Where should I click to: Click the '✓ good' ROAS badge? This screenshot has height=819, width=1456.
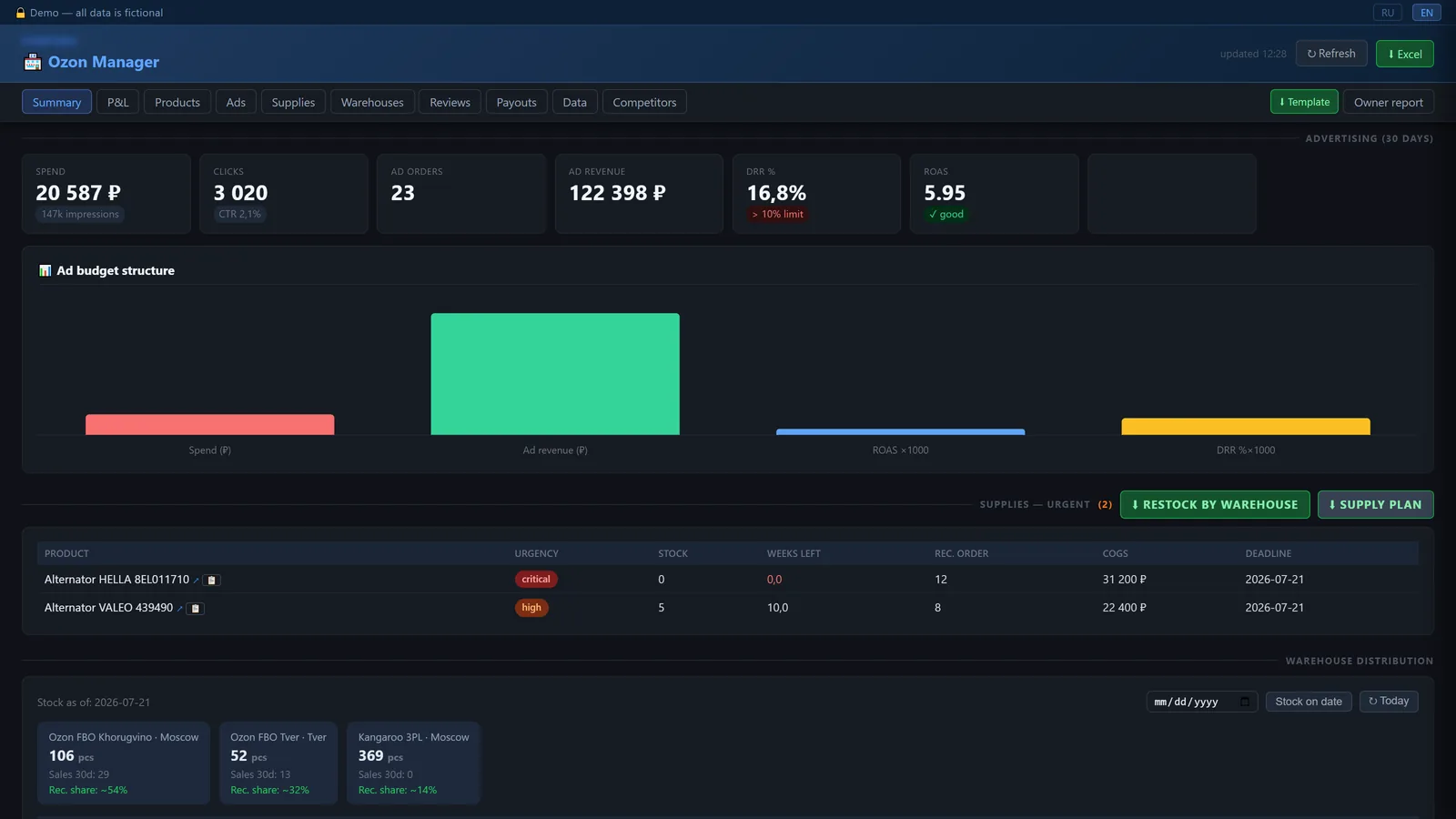click(x=946, y=215)
